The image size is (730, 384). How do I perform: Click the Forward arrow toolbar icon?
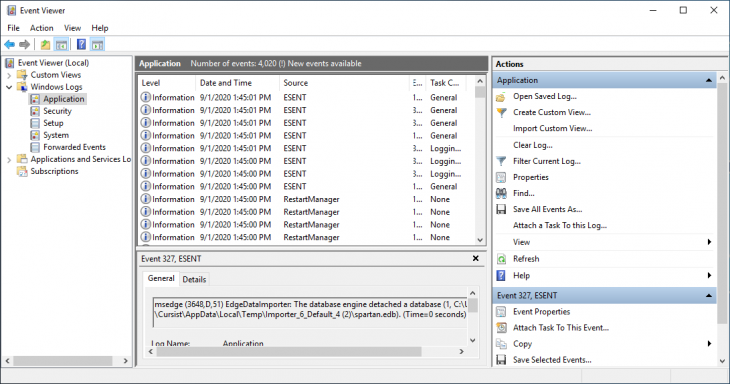[24, 45]
